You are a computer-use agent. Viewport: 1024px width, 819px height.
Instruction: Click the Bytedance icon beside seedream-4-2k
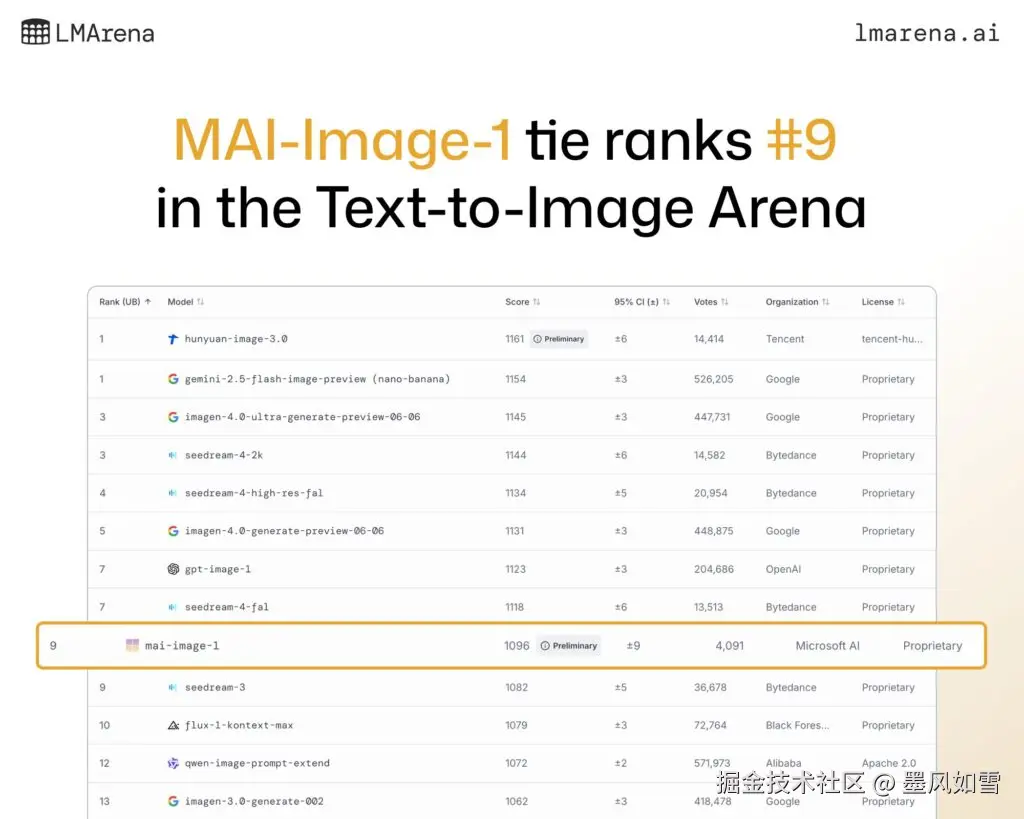coord(172,455)
